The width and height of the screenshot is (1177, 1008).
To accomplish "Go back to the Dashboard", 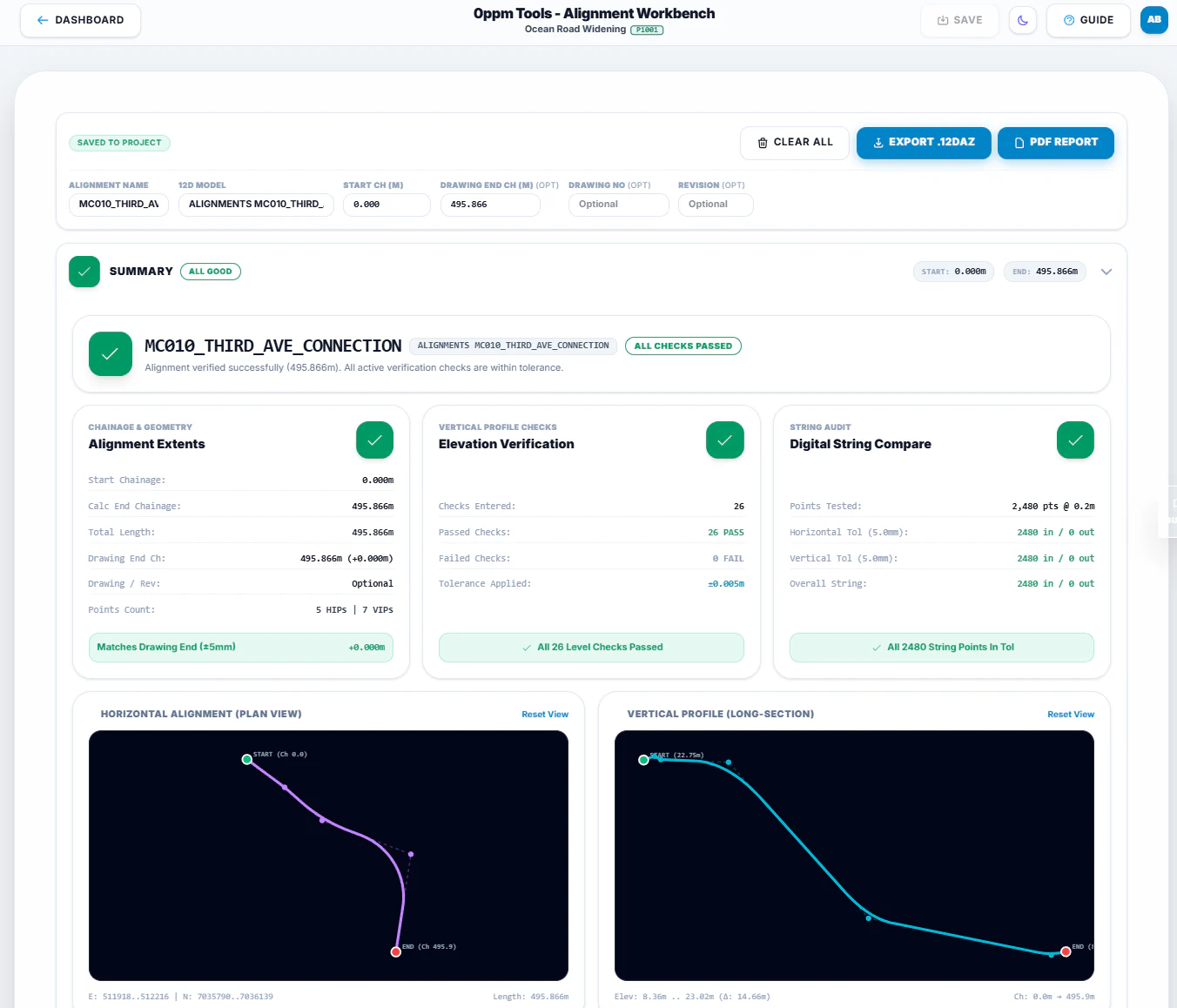I will (80, 20).
